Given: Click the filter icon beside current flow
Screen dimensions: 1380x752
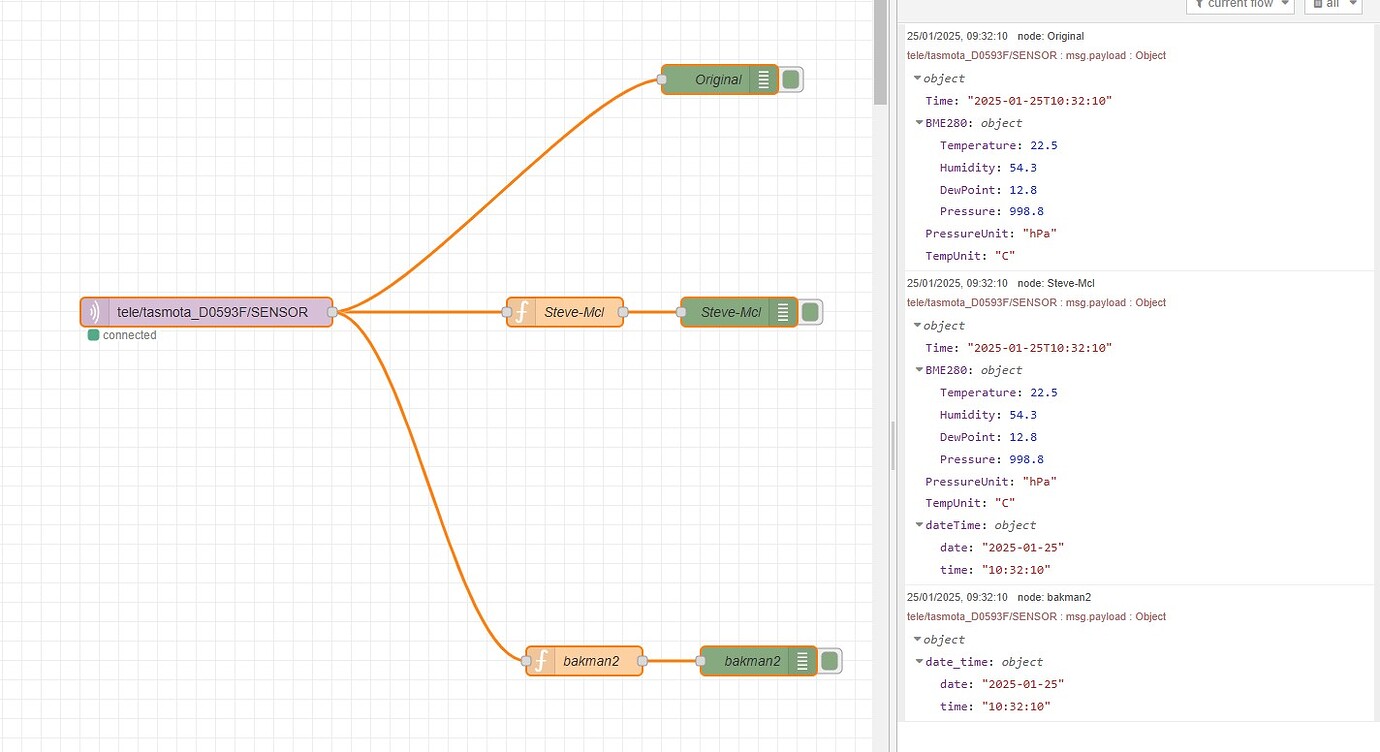Looking at the screenshot, I should 1199,4.
